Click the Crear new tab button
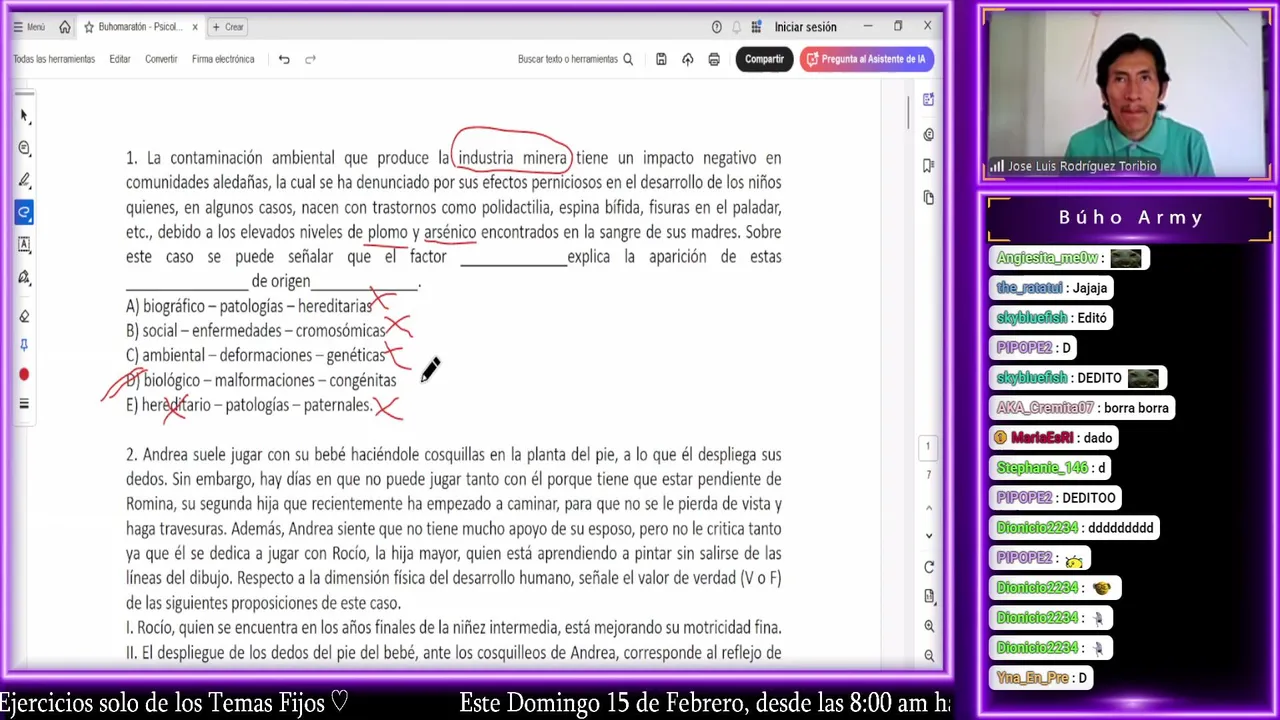The height and width of the screenshot is (720, 1280). point(228,27)
